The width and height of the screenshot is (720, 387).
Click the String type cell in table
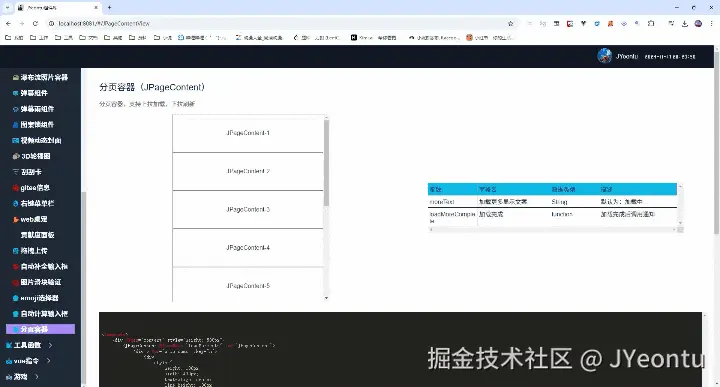559,202
